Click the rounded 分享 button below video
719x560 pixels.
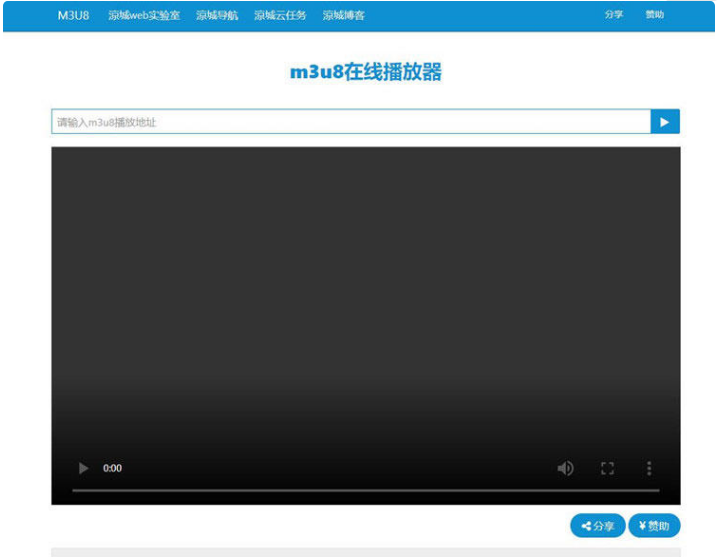pos(597,526)
